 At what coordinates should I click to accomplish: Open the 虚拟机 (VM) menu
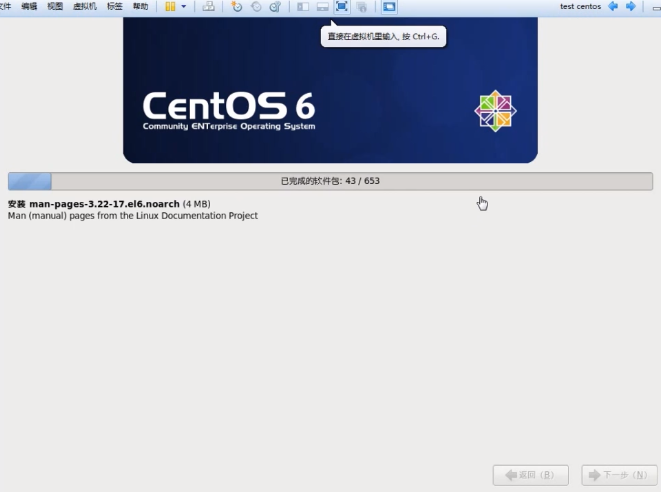[x=85, y=6]
